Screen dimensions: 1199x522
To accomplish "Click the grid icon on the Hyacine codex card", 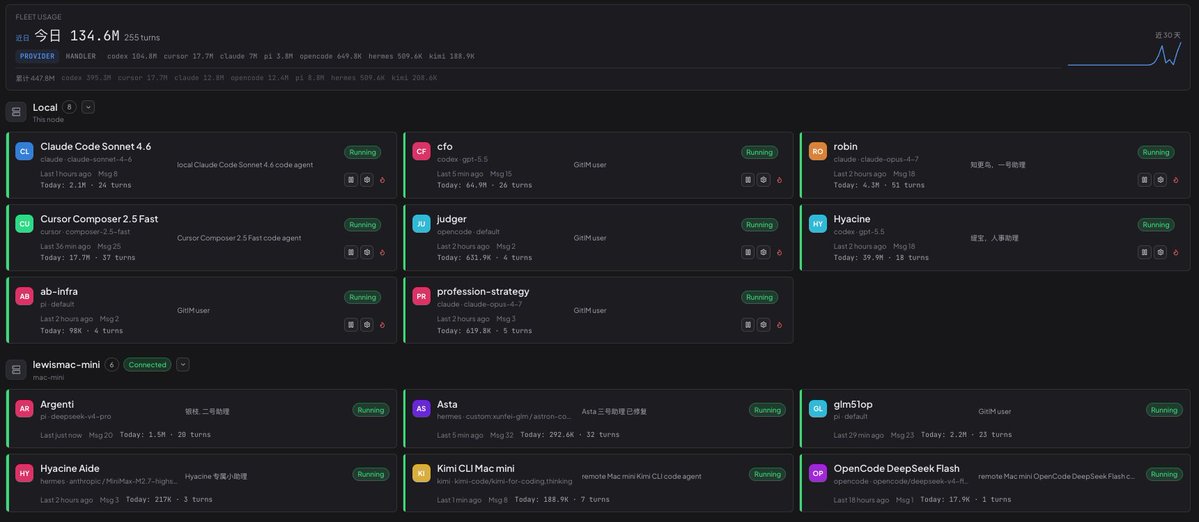I will pos(1145,252).
